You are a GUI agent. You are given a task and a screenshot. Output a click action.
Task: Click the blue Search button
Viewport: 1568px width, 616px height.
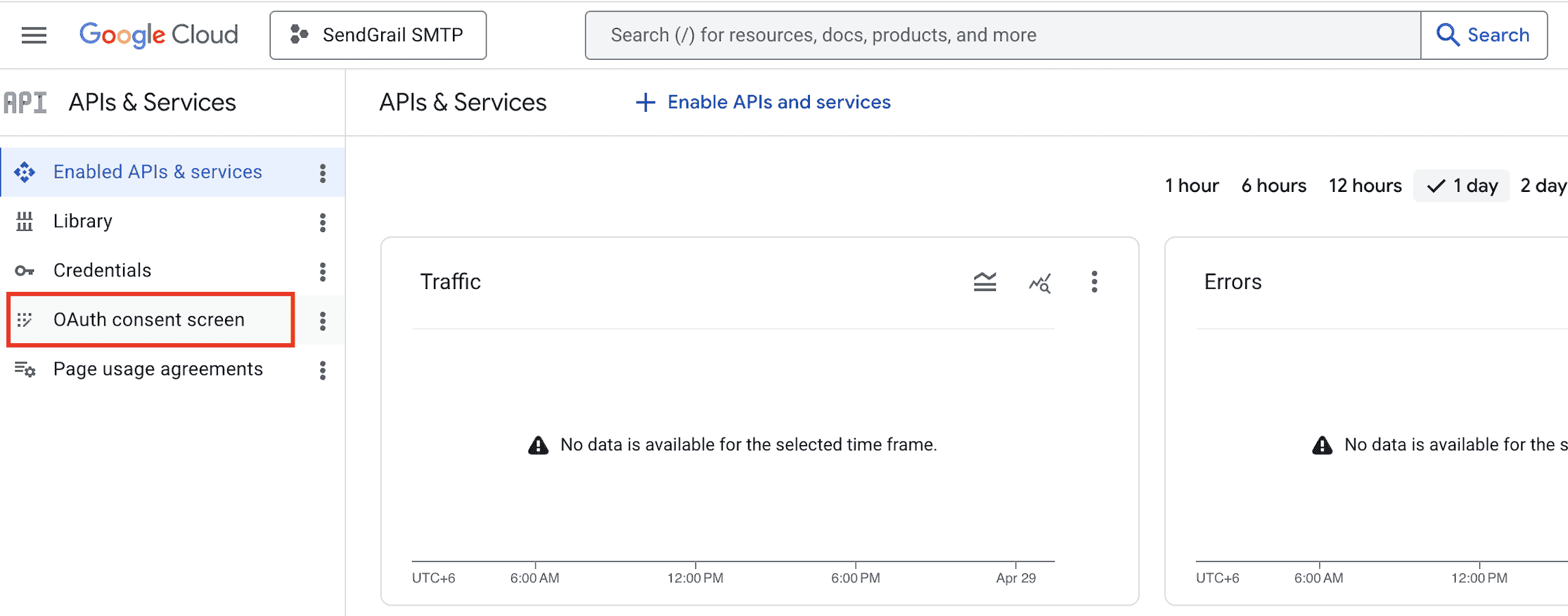pyautogui.click(x=1484, y=35)
